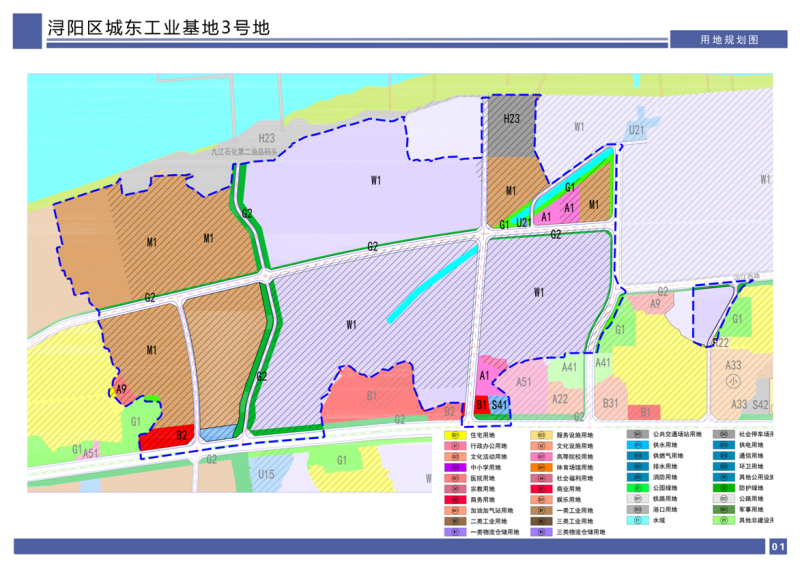Select the 供水用地 blue legend icon
800x566 pixels.
[636, 446]
